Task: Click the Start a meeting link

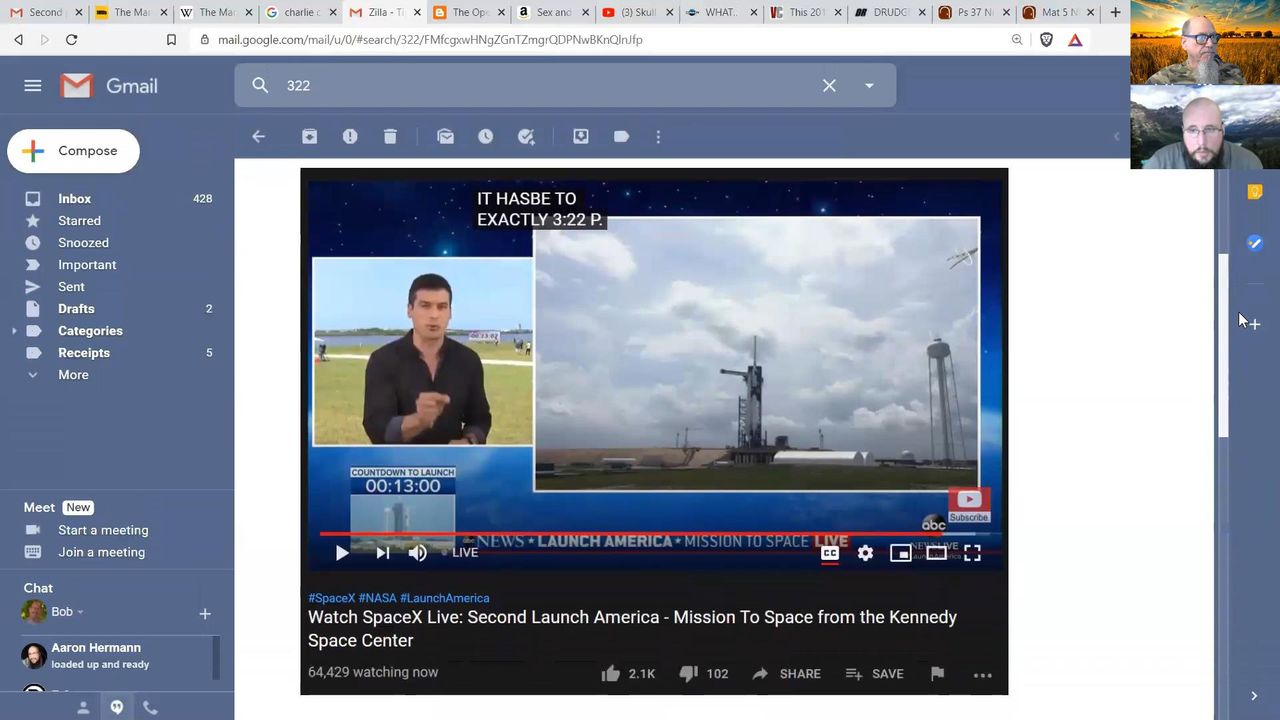Action: coord(103,530)
